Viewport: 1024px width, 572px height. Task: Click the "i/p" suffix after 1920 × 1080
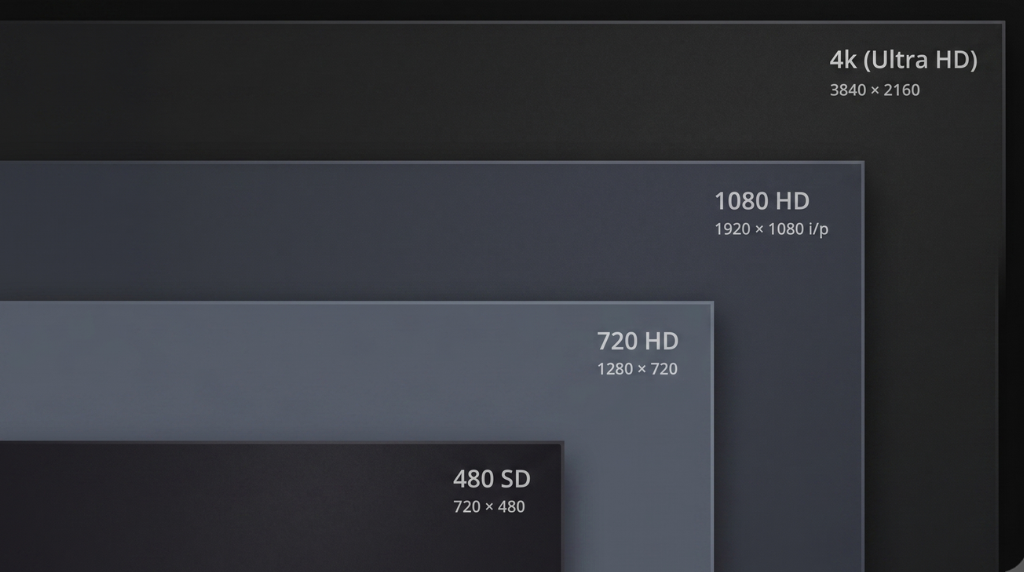(818, 229)
